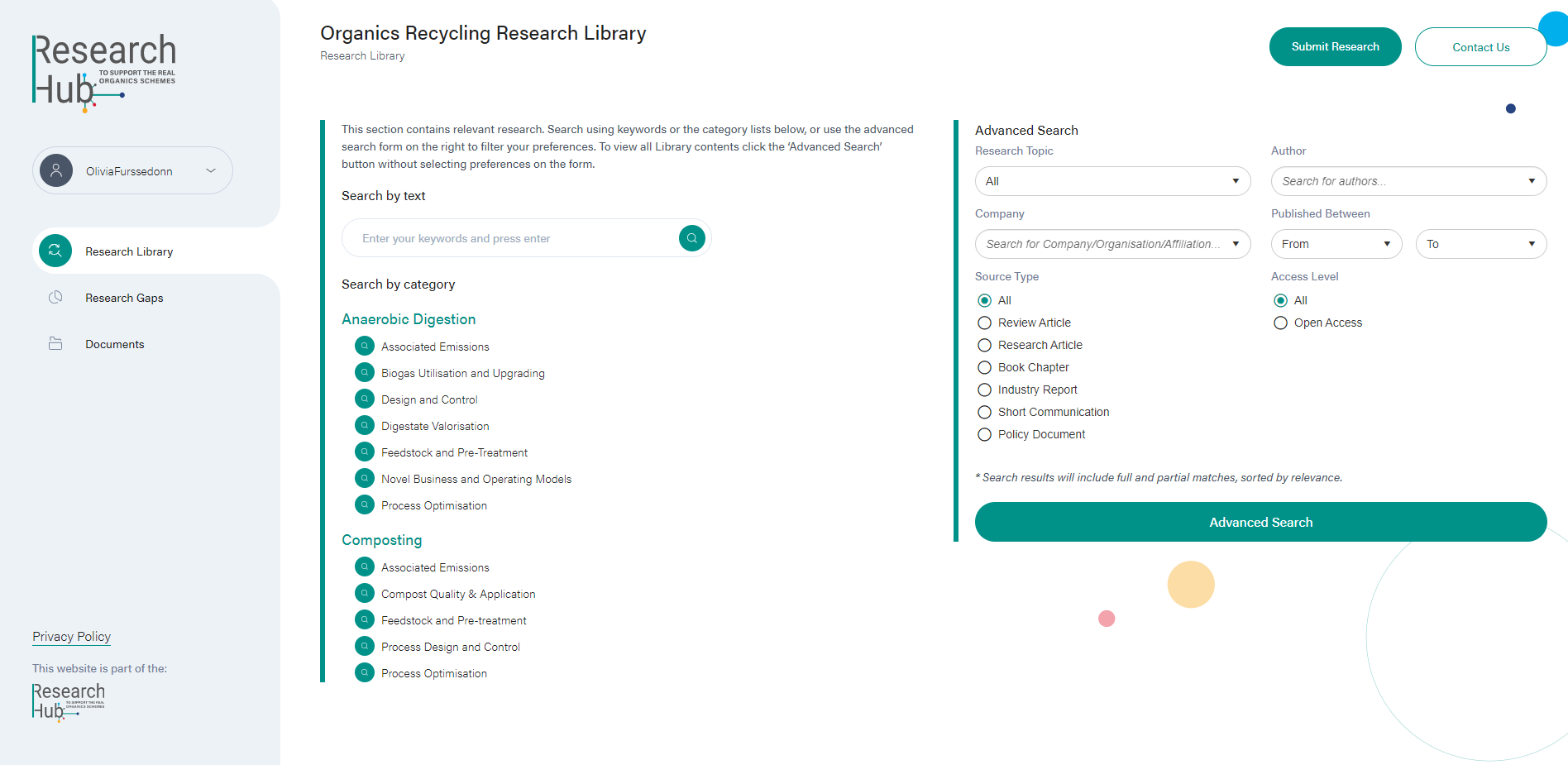Click the Digestate Valorisation category text

click(435, 426)
